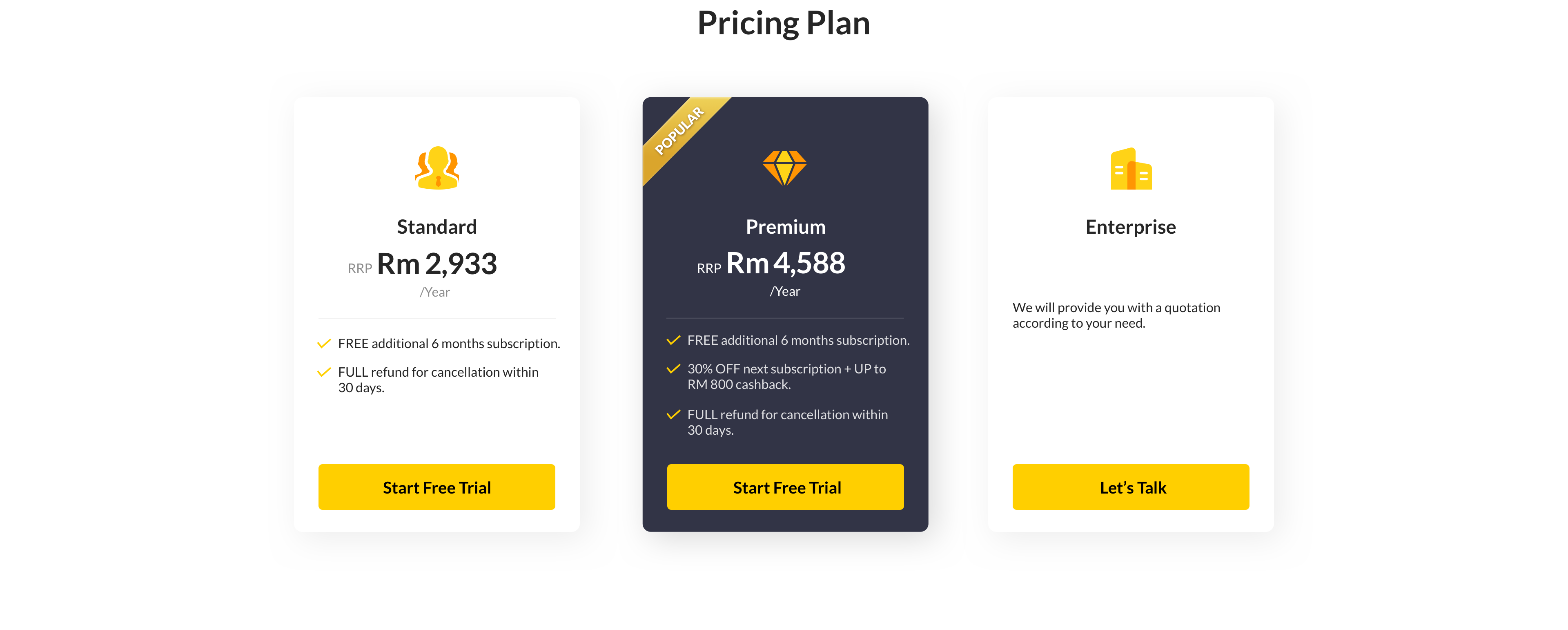Click Premium's 30% OFF checkmark
This screenshot has width=1568, height=630.
click(673, 369)
